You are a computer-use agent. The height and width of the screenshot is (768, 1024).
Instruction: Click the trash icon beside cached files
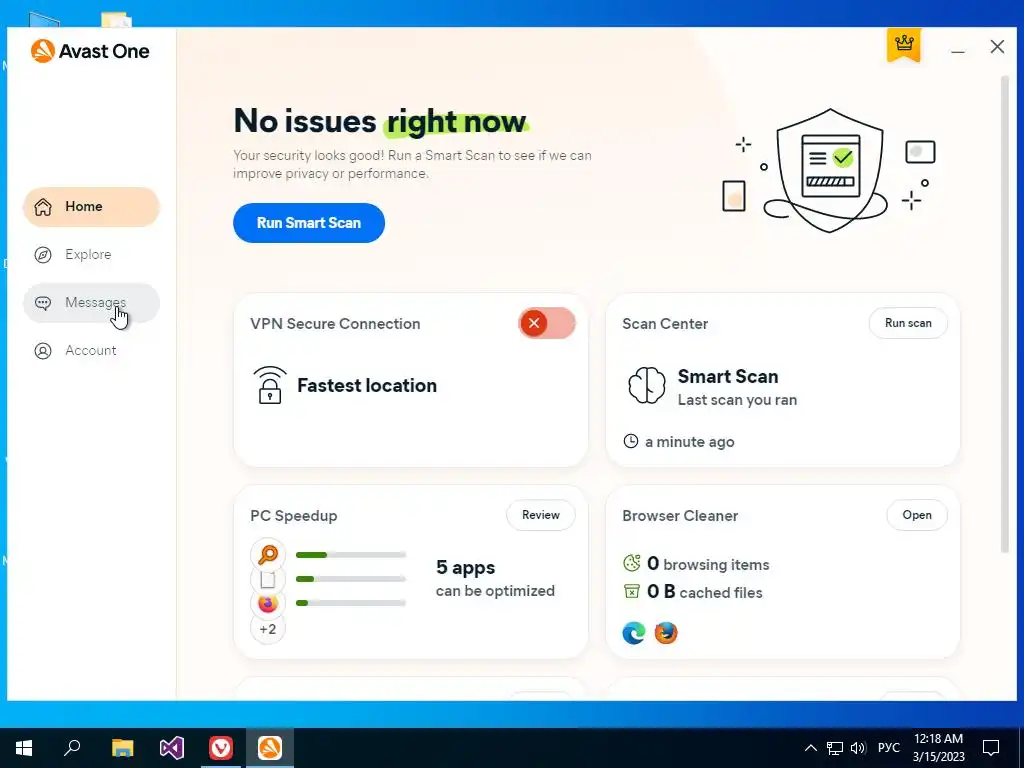[x=632, y=592]
